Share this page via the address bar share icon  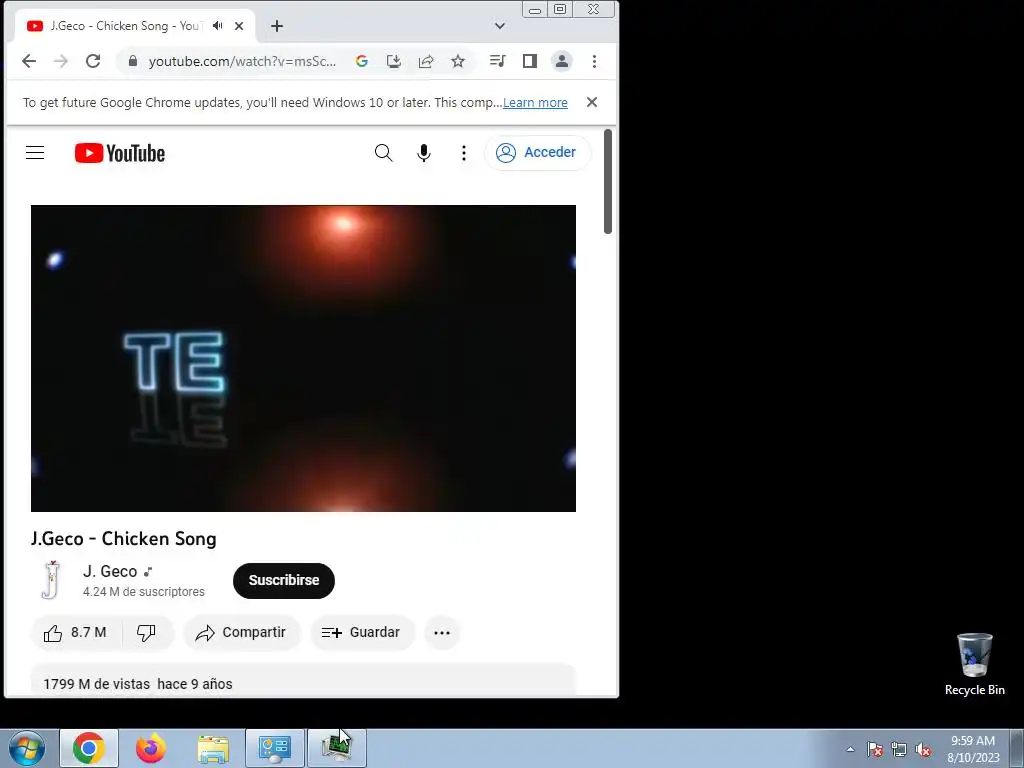click(426, 61)
